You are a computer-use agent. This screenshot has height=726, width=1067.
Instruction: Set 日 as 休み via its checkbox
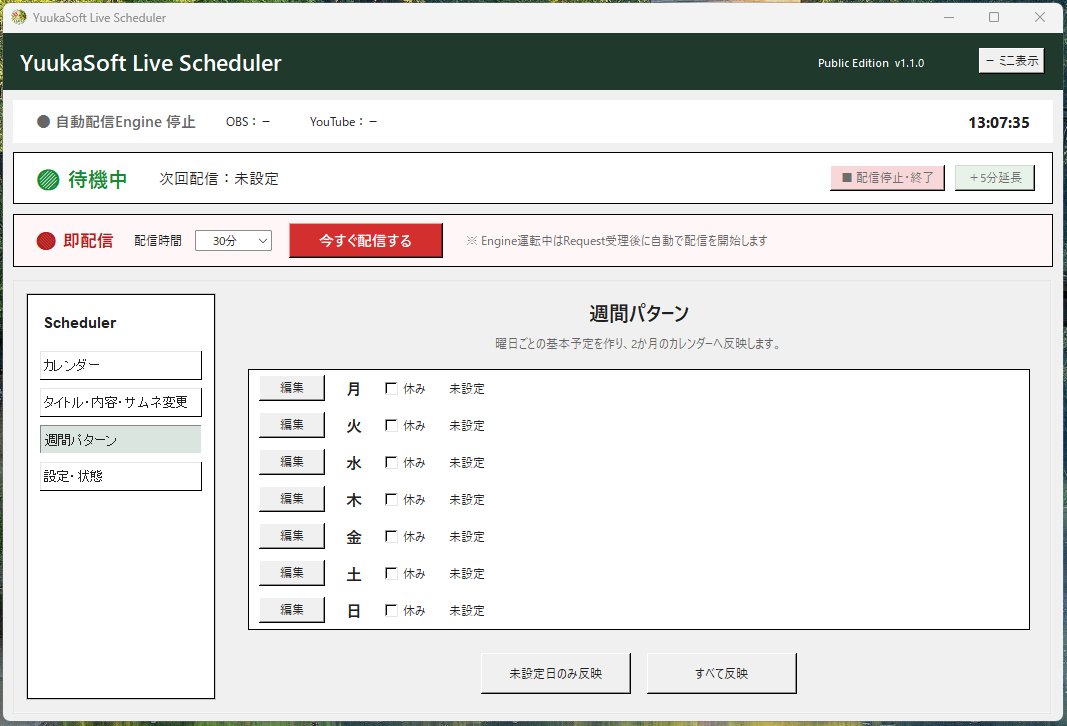coord(391,610)
